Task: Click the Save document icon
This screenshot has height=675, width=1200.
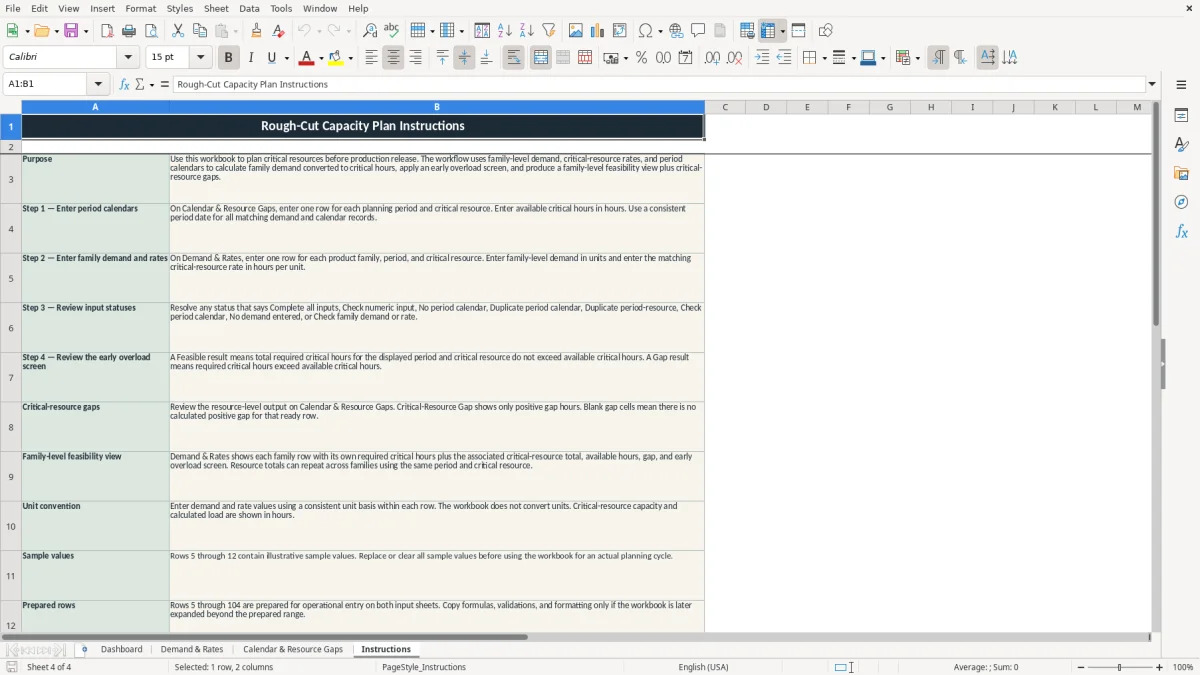Action: 71,31
